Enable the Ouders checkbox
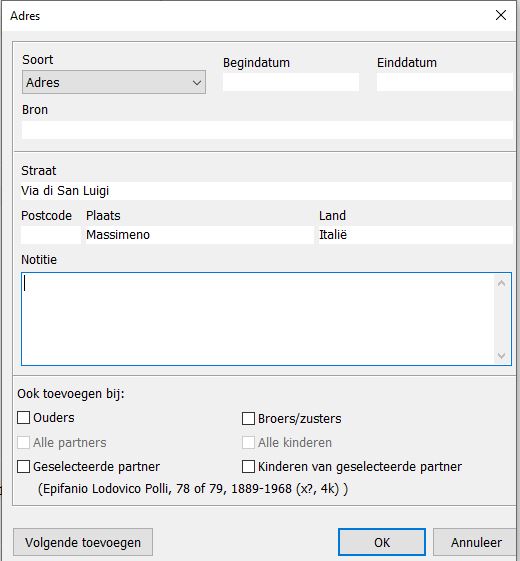The height and width of the screenshot is (561, 520). coord(24,418)
